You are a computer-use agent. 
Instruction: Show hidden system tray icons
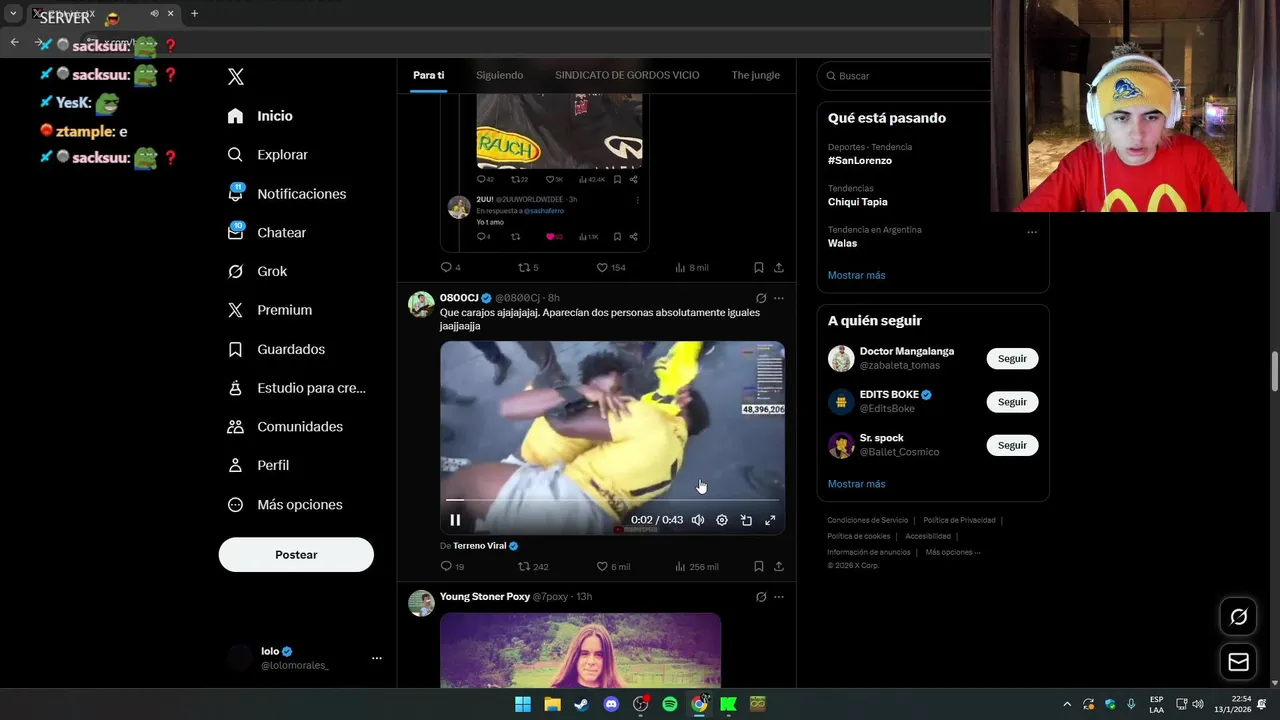(x=1067, y=704)
